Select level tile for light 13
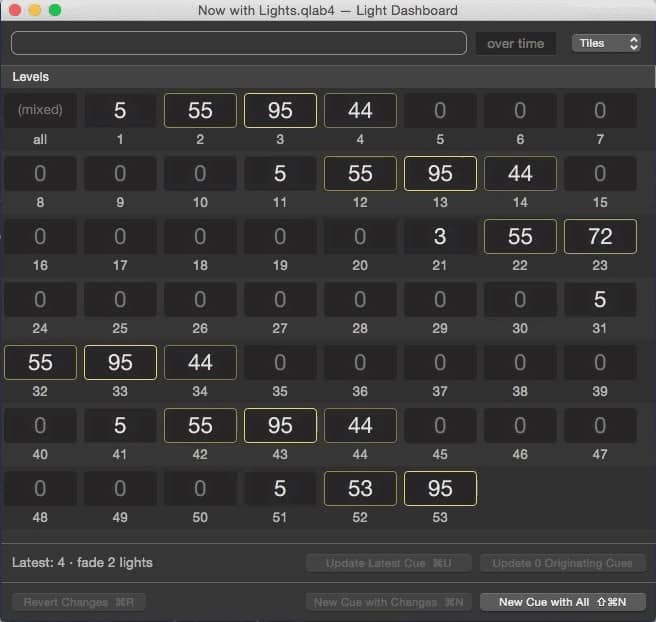Image resolution: width=656 pixels, height=622 pixels. point(440,174)
